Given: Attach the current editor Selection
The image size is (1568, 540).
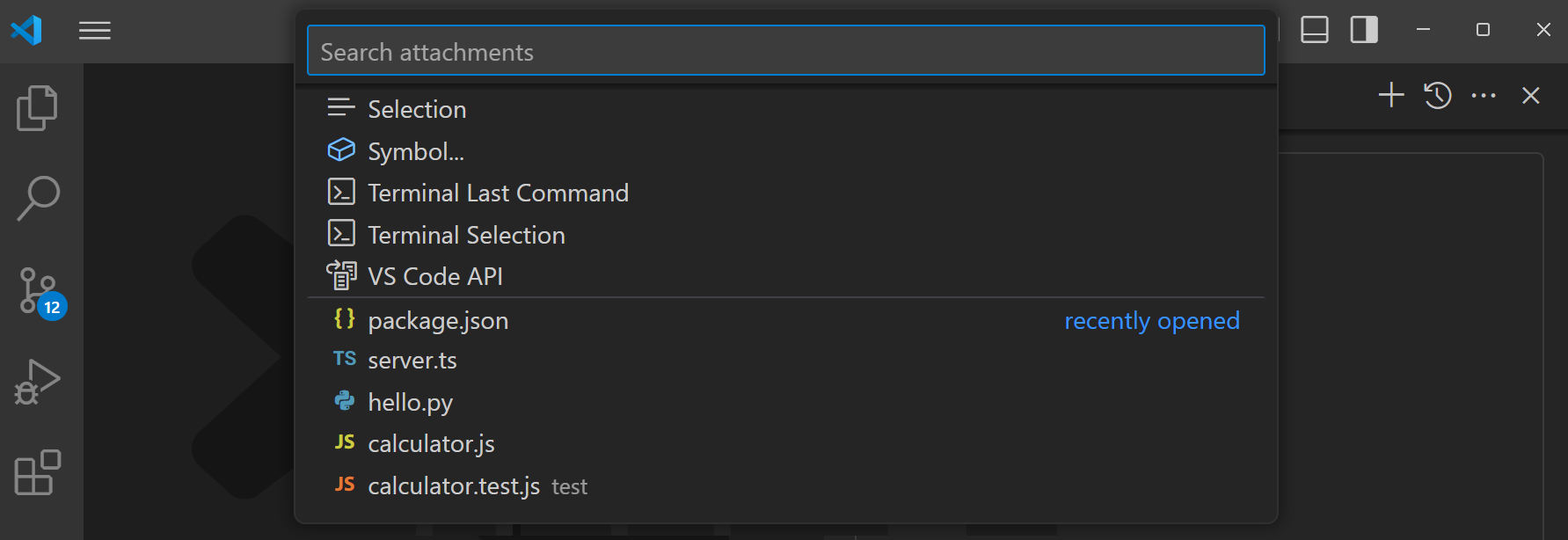Looking at the screenshot, I should [417, 108].
